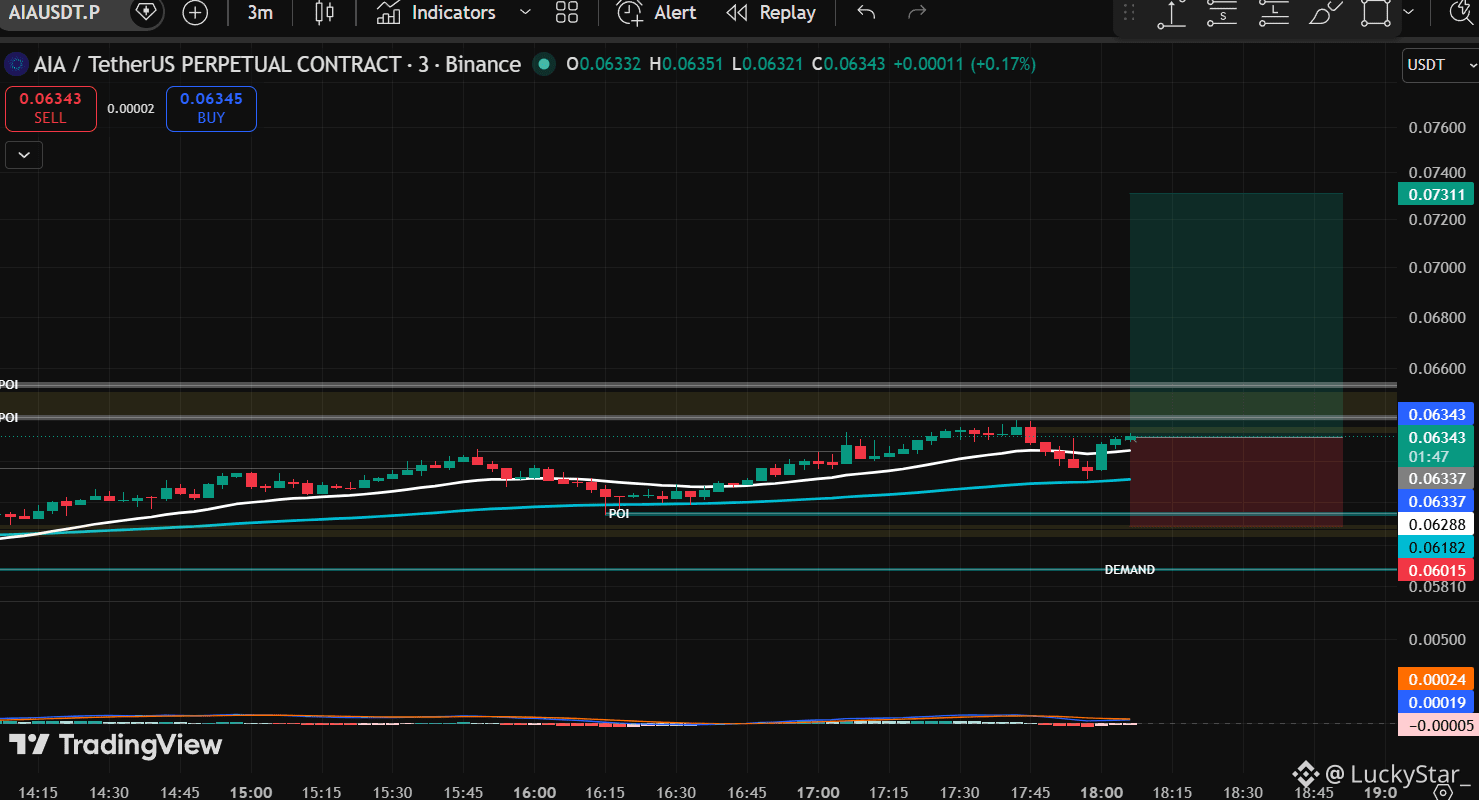Start Bar Replay mode

point(771,13)
